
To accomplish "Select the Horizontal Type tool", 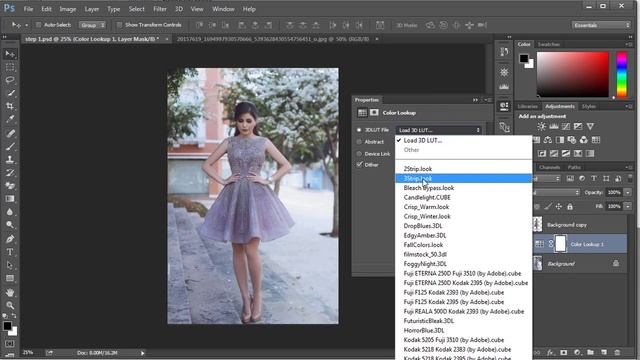I will (10, 252).
